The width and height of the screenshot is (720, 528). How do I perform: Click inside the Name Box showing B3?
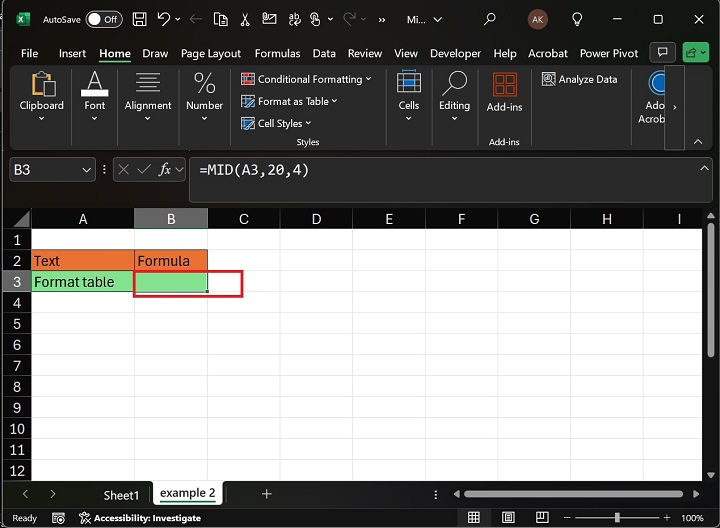coord(40,170)
